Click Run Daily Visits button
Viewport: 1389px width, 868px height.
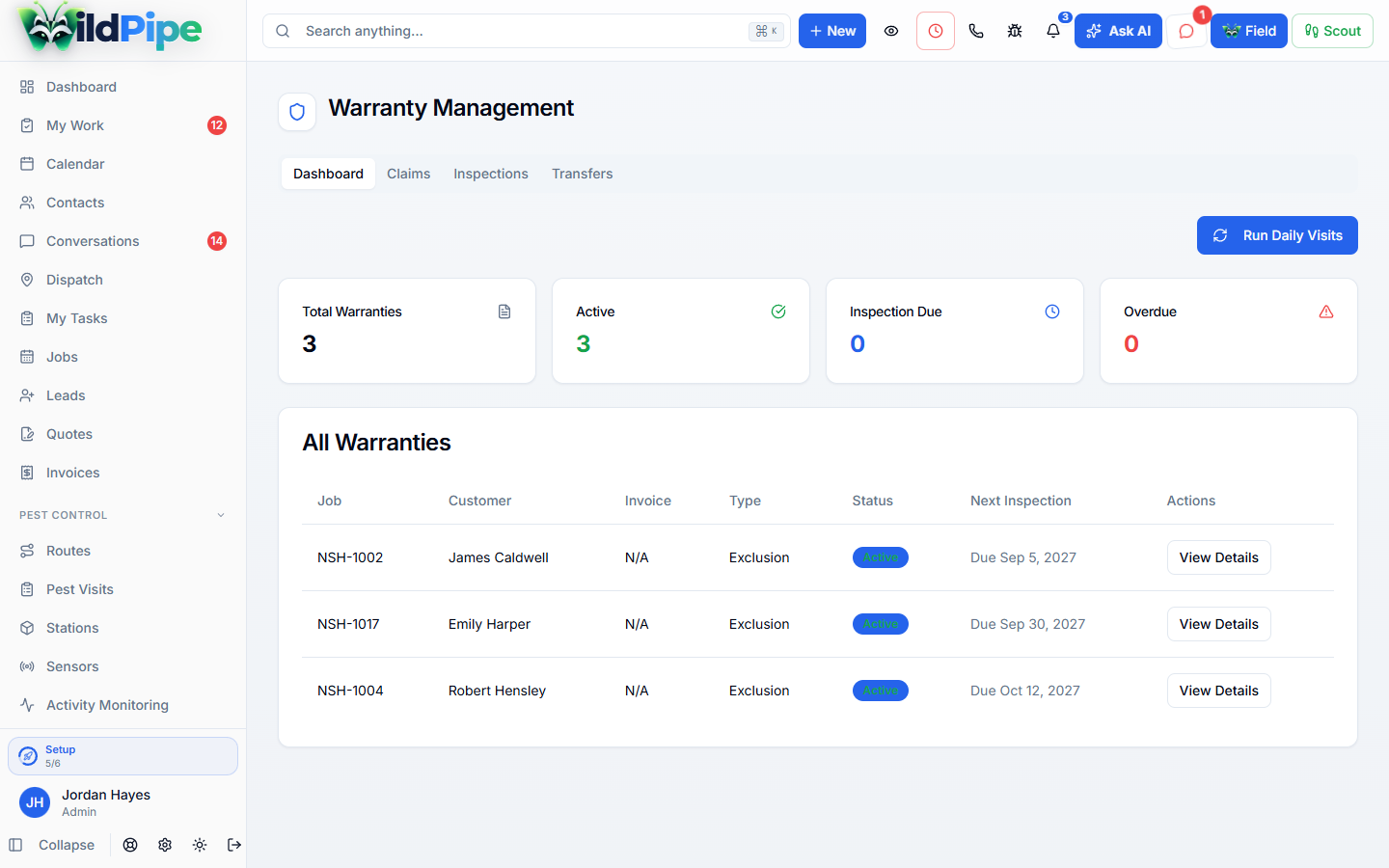click(x=1277, y=235)
